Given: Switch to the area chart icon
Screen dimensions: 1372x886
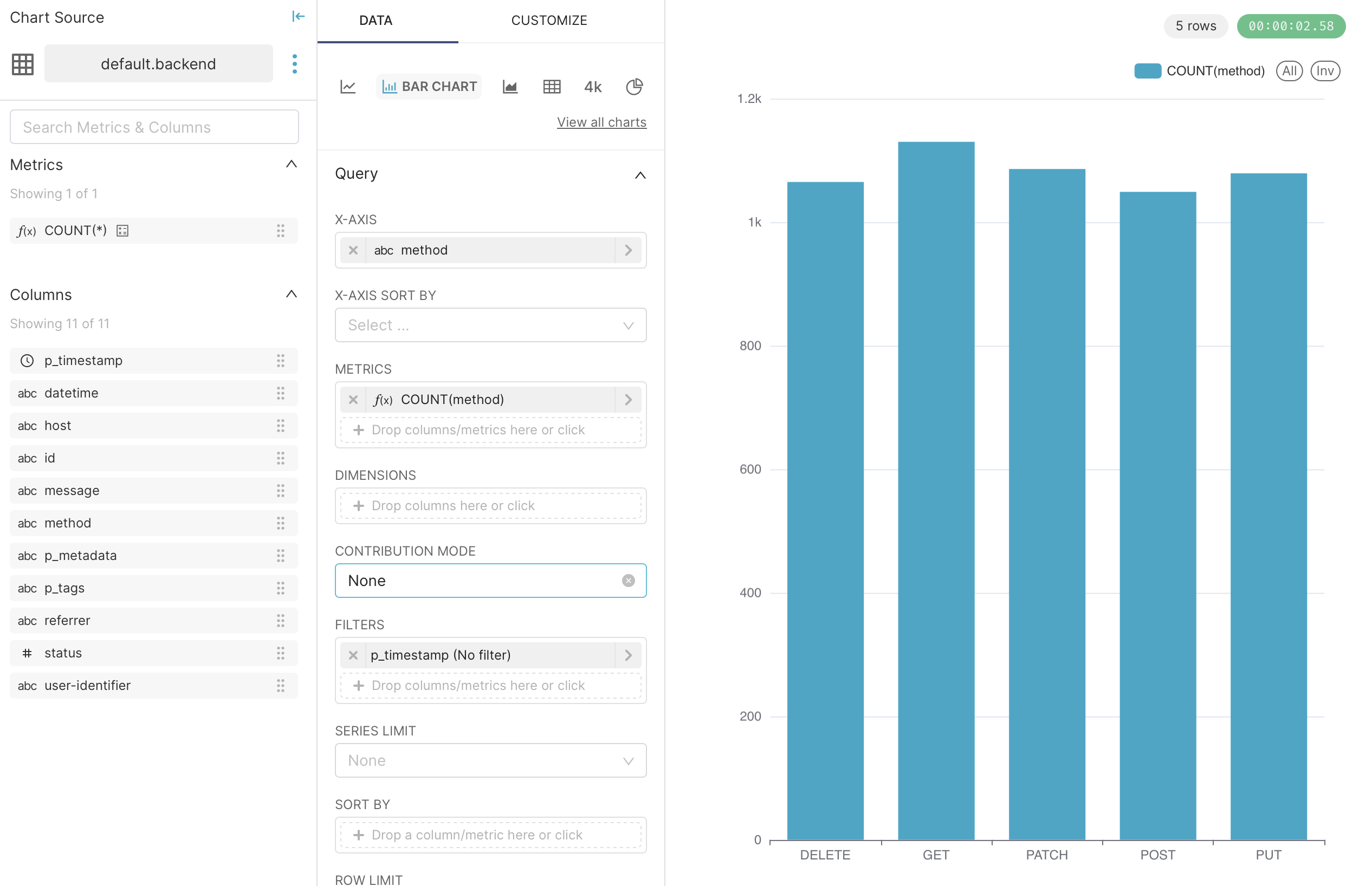Looking at the screenshot, I should 510,86.
